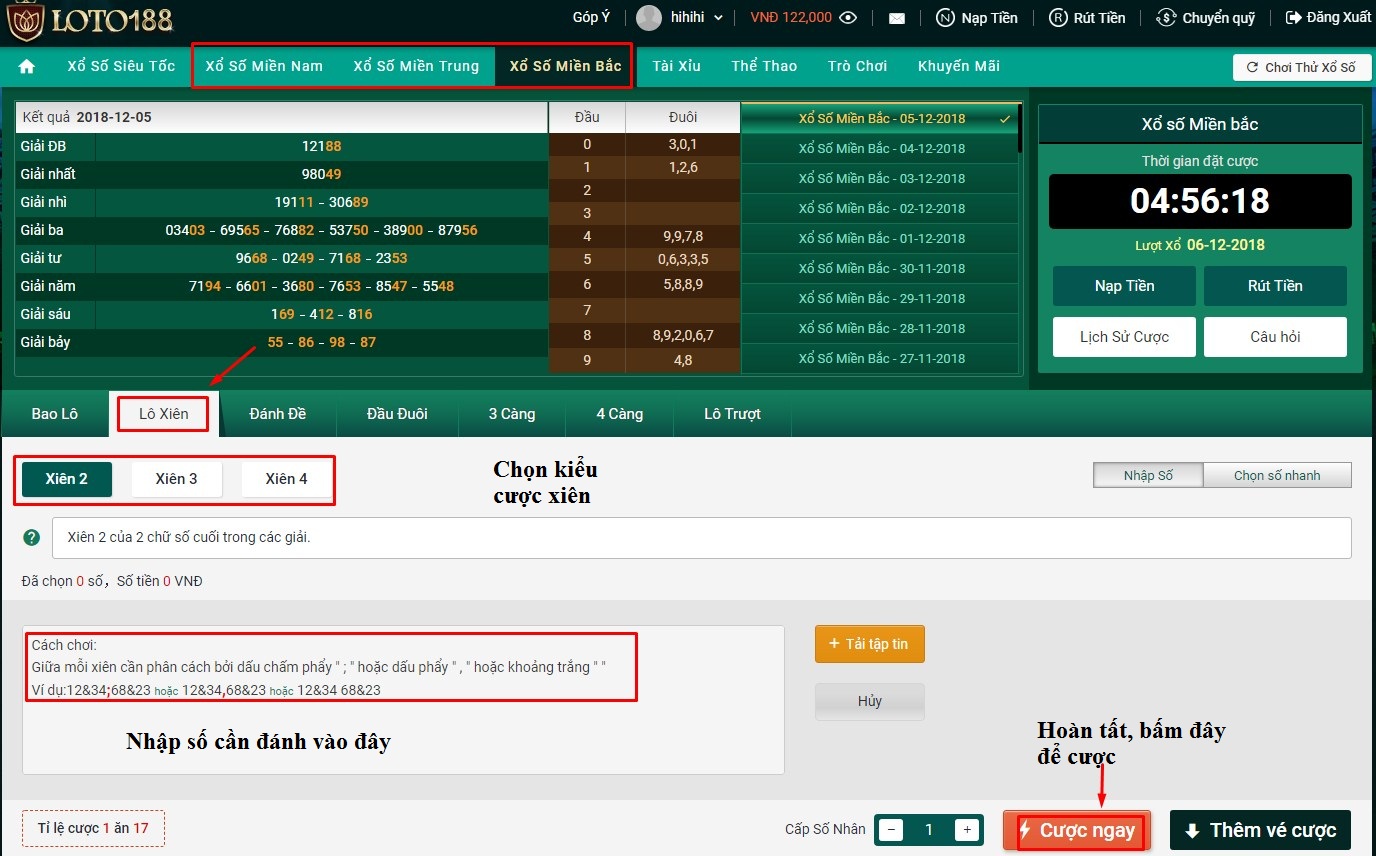
Task: Click Cược ngay bet button
Action: [1077, 831]
